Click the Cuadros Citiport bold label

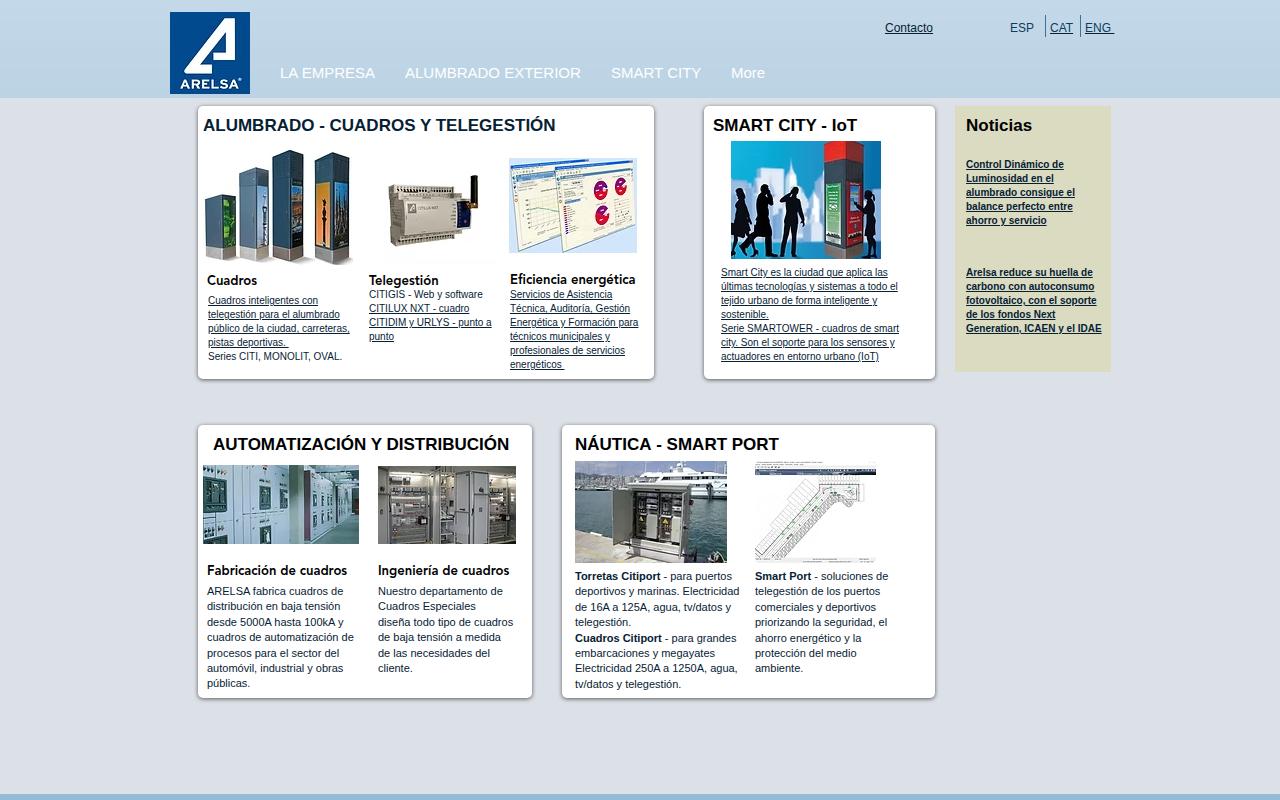click(618, 638)
